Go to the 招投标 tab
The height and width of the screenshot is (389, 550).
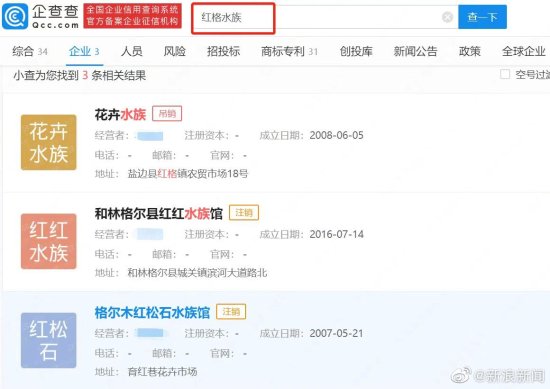point(223,52)
